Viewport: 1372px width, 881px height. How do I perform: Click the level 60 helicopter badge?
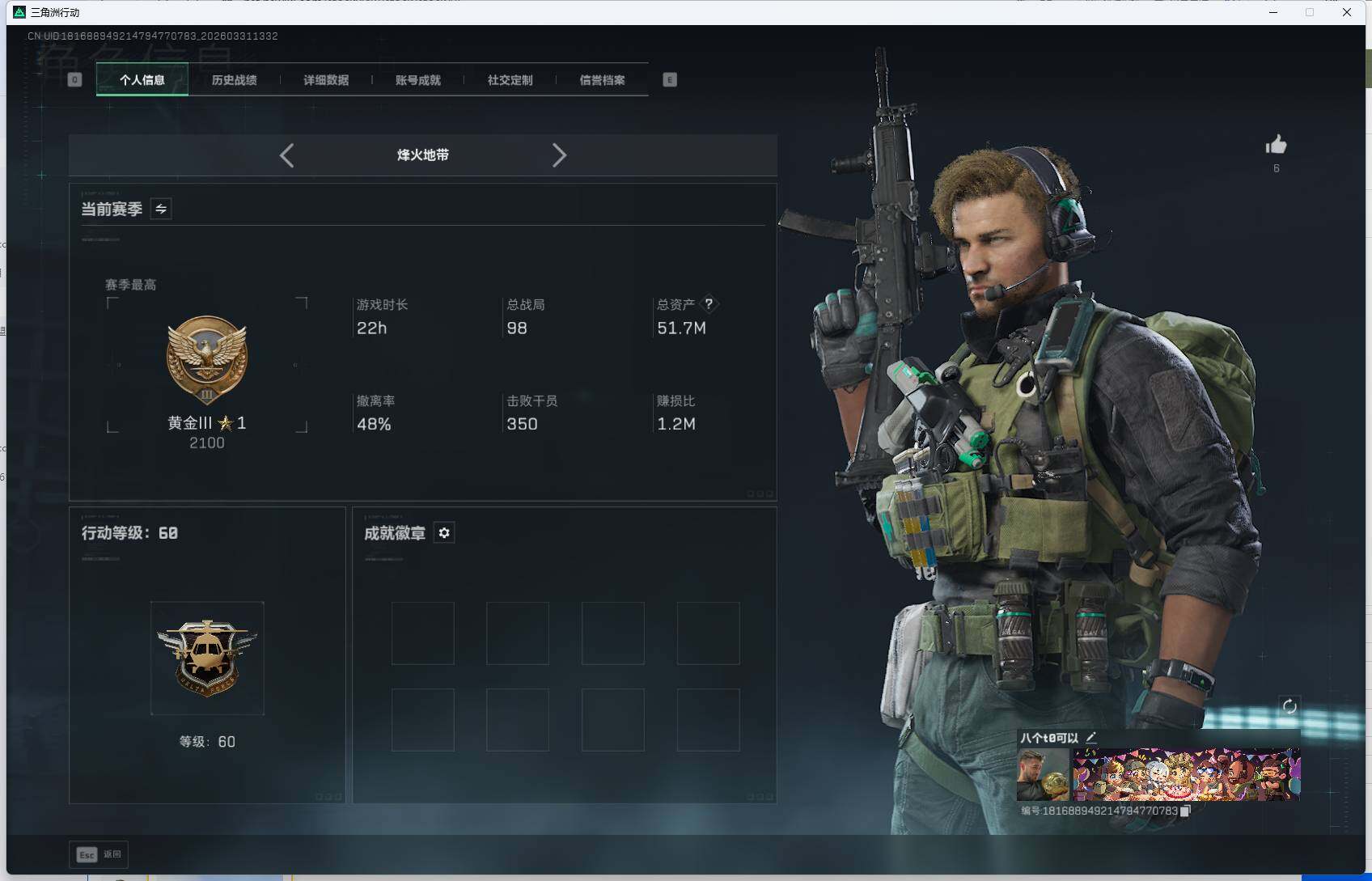point(207,658)
